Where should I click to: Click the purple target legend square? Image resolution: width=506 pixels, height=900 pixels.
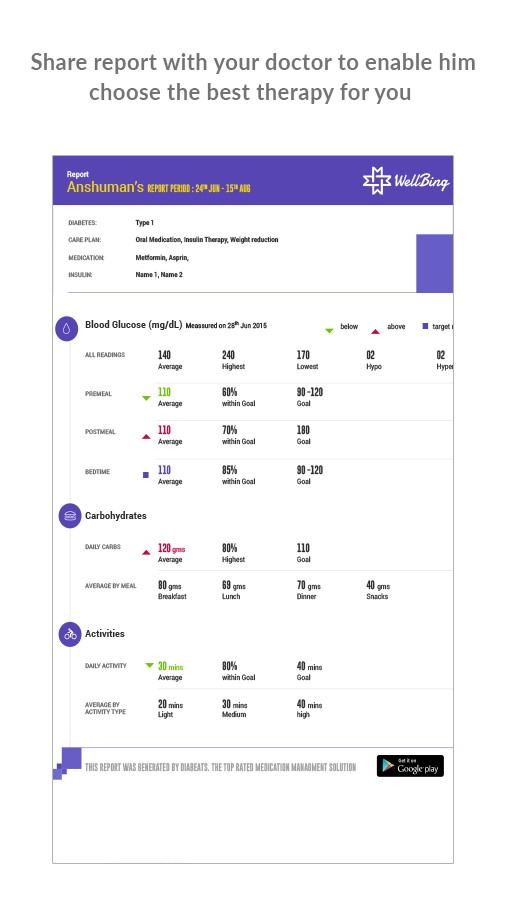425,326
